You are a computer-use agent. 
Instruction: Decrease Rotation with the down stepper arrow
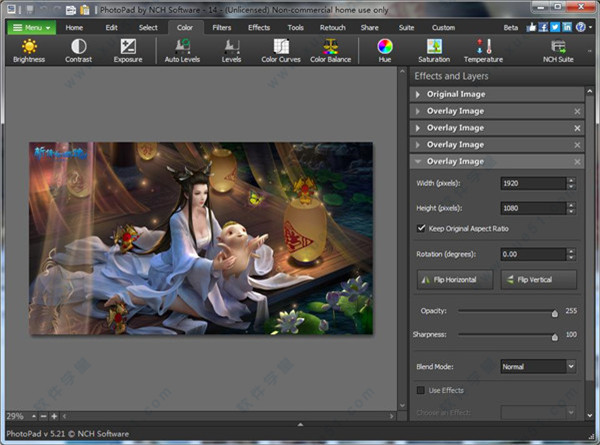point(571,258)
